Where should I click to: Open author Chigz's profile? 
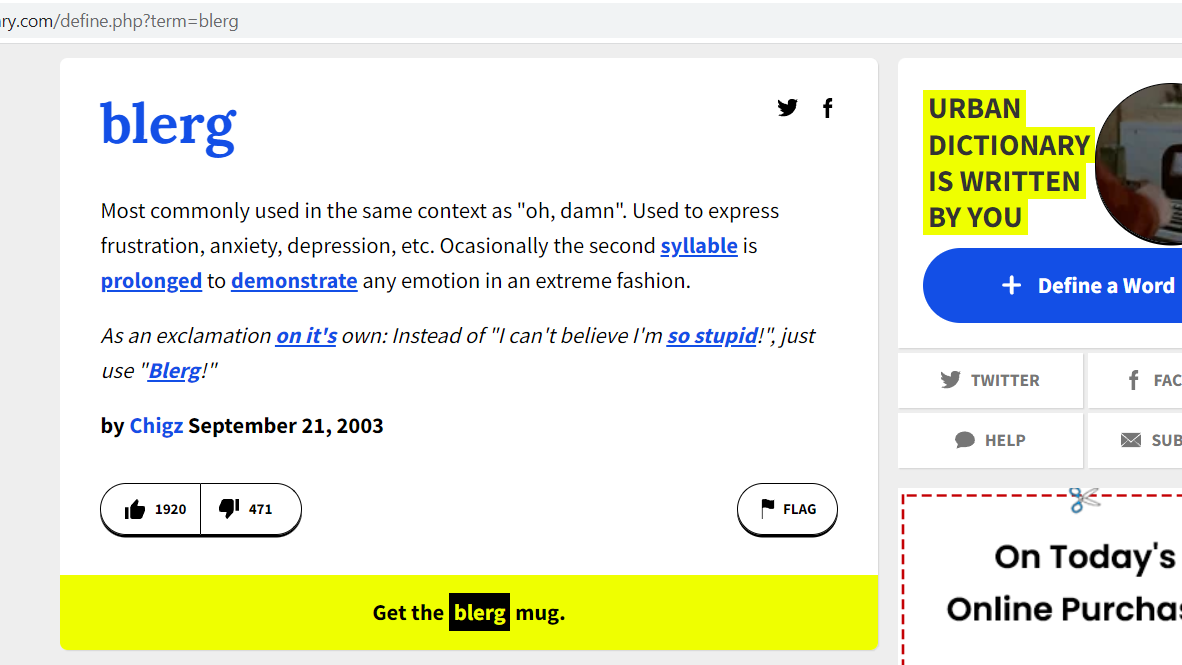pos(156,426)
